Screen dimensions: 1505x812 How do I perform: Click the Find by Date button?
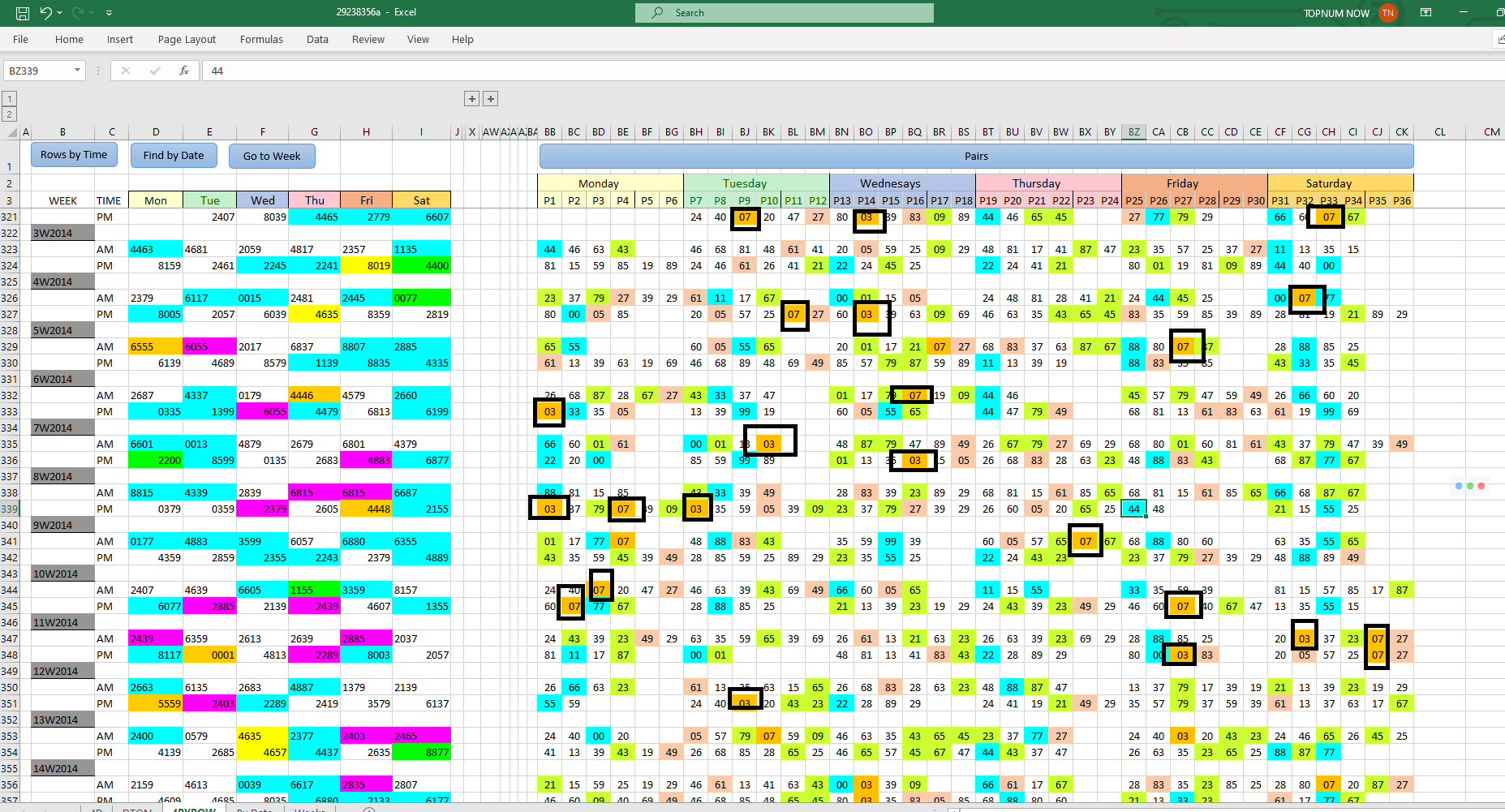[x=174, y=156]
